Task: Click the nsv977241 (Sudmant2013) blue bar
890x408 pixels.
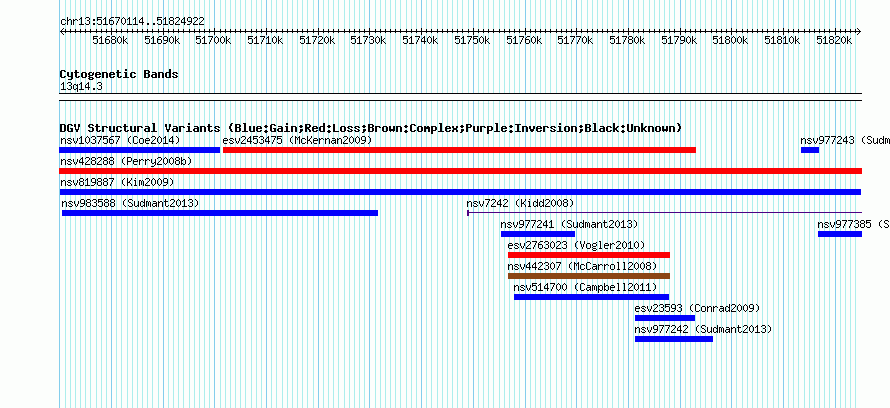Action: click(x=538, y=234)
